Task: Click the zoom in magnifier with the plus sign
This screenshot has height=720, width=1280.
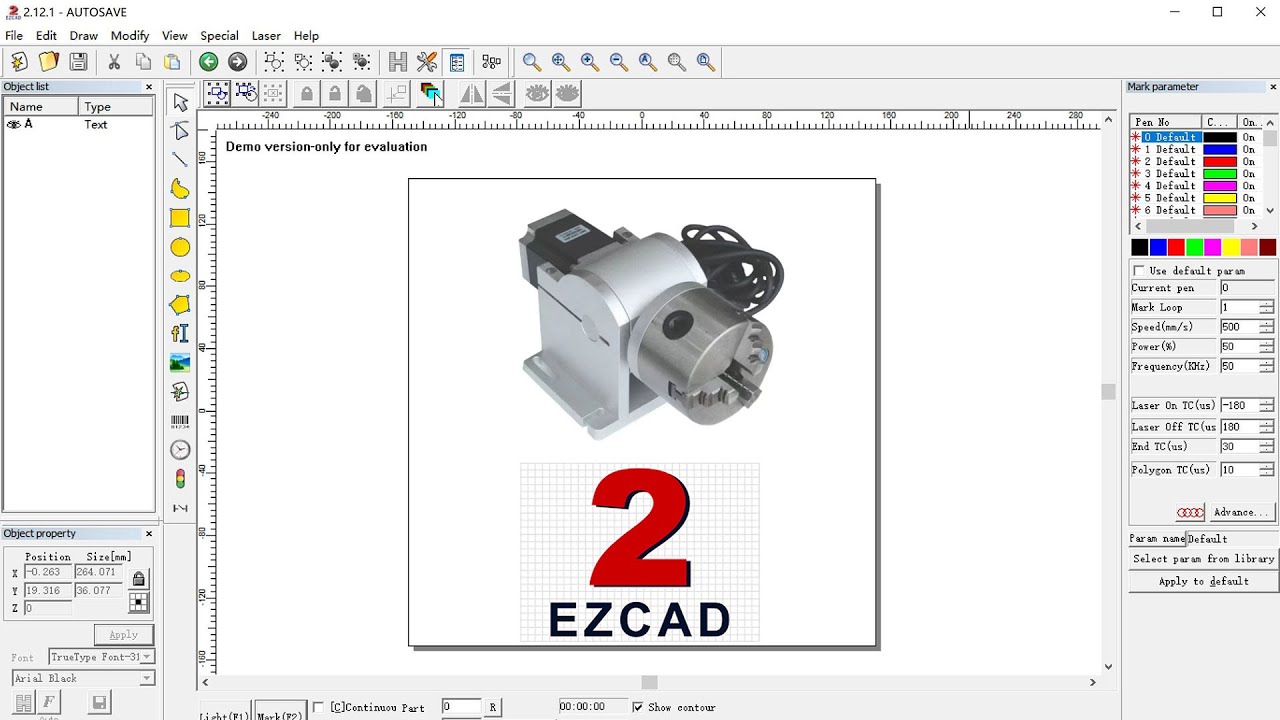Action: (590, 62)
